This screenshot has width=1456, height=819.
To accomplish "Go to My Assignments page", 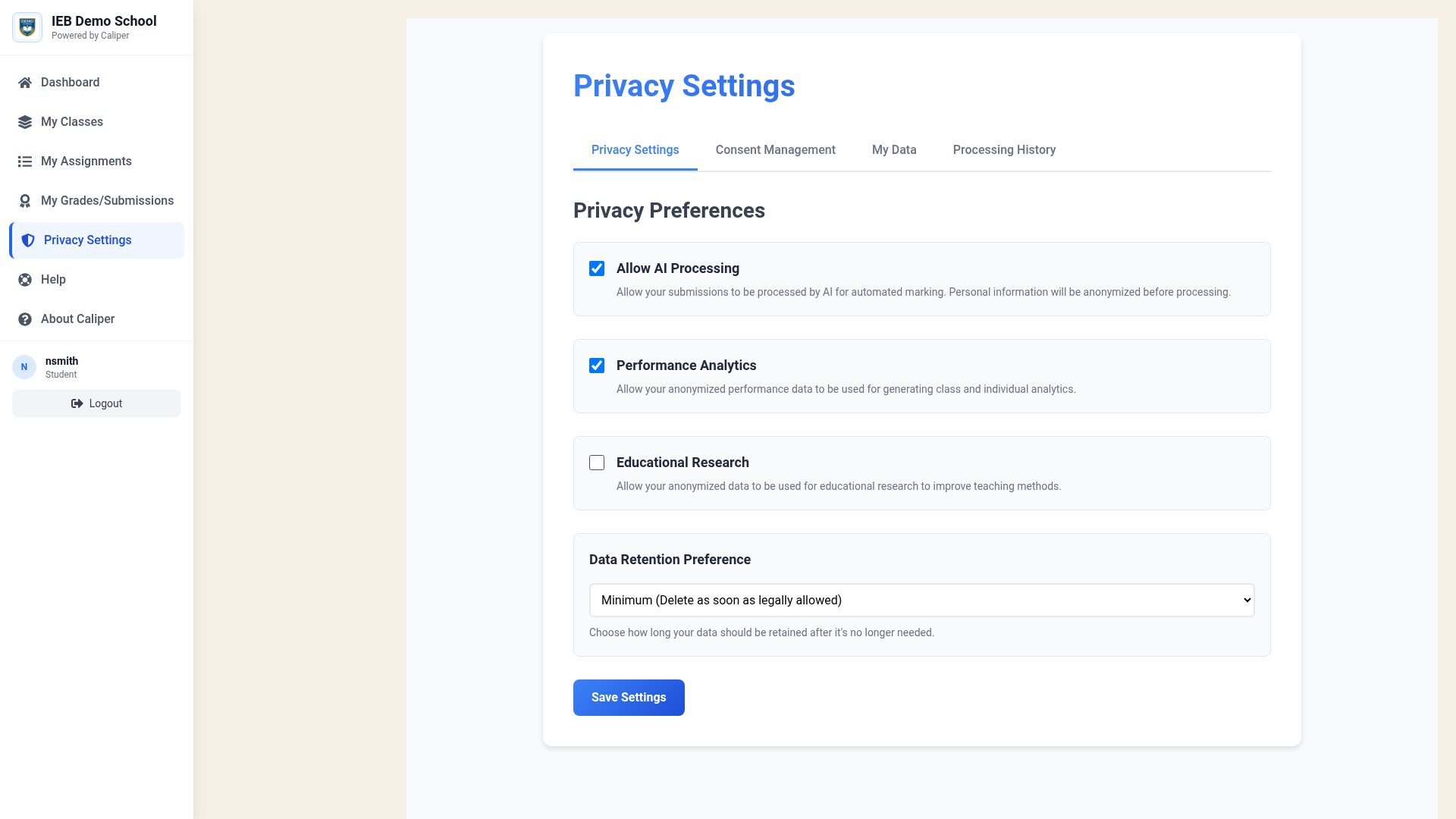I will click(86, 162).
